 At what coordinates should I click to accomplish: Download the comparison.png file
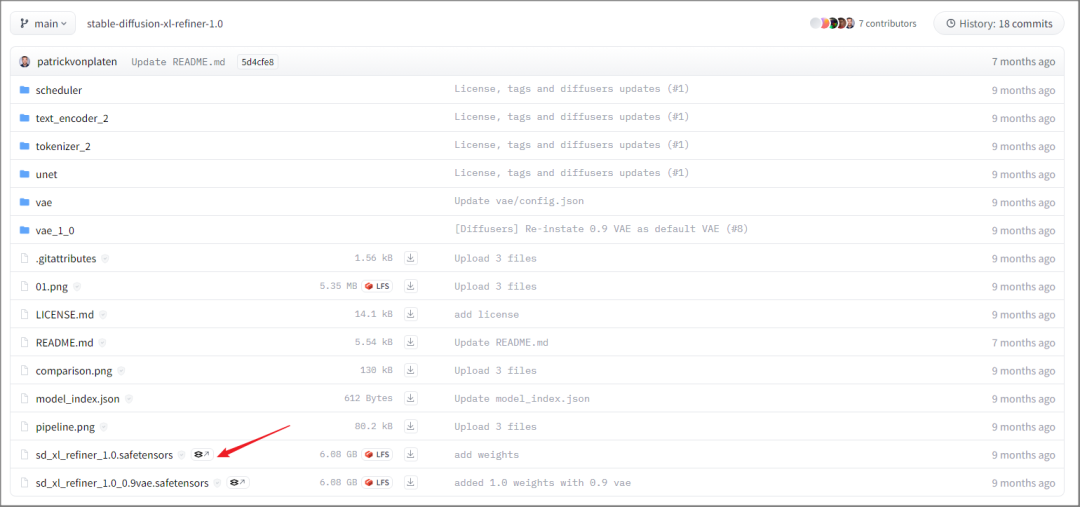(x=411, y=371)
